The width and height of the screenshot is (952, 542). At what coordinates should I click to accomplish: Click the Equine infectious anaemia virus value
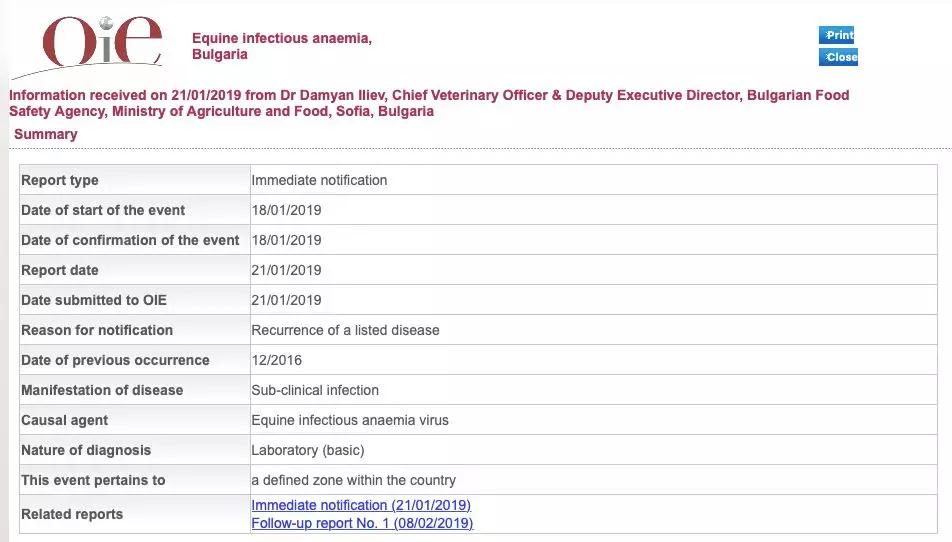tap(350, 420)
